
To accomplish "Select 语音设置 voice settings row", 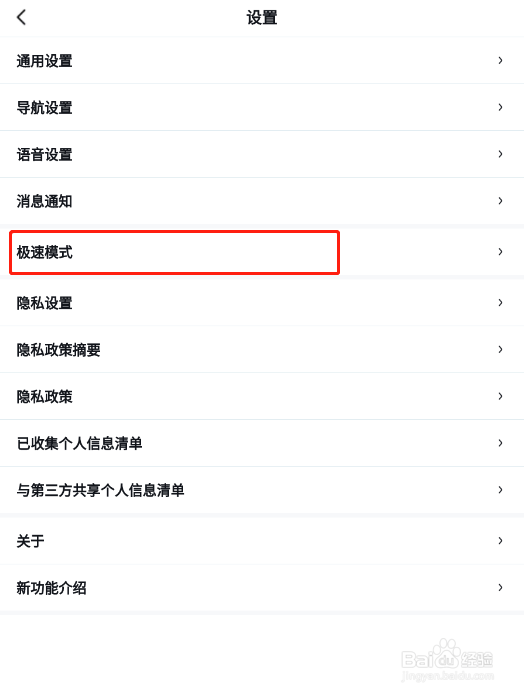I will [x=262, y=154].
